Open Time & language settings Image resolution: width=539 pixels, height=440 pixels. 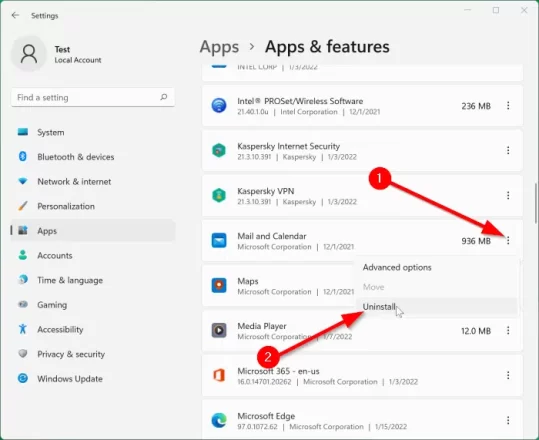click(x=93, y=280)
